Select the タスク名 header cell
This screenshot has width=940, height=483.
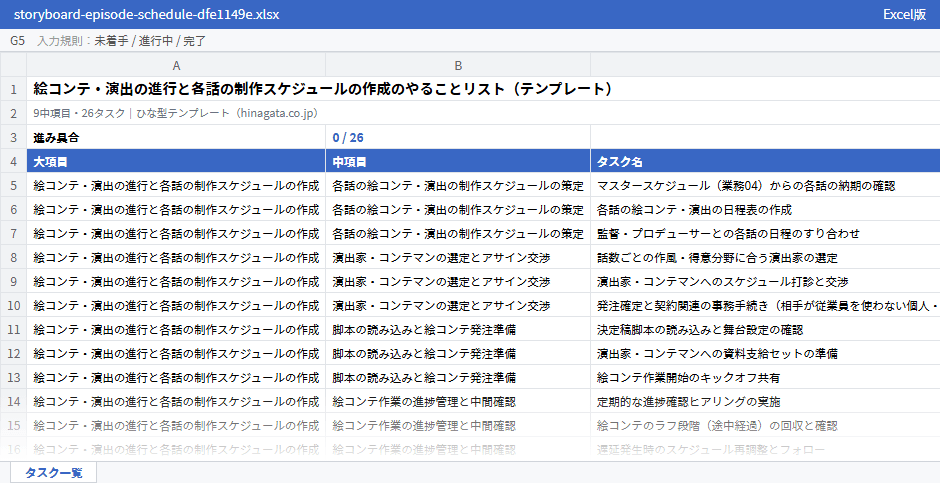[766, 162]
